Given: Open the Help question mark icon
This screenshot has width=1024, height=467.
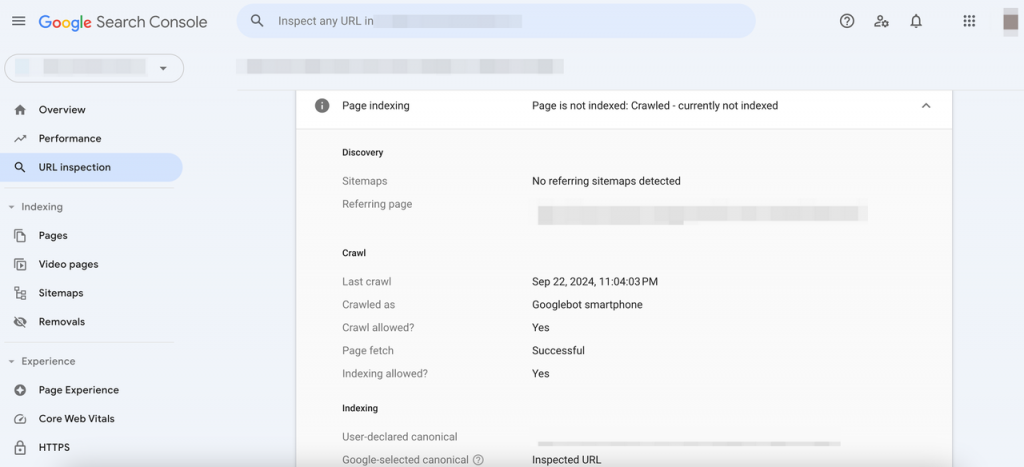Looking at the screenshot, I should point(847,21).
